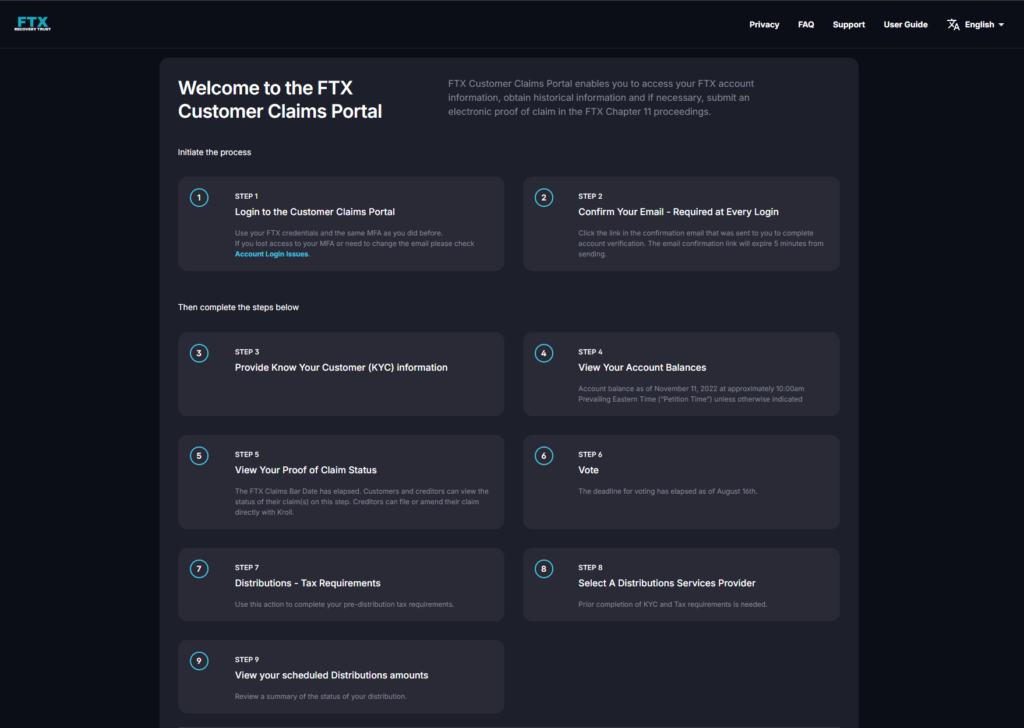Click the 'STEP 2' label

pos(590,197)
